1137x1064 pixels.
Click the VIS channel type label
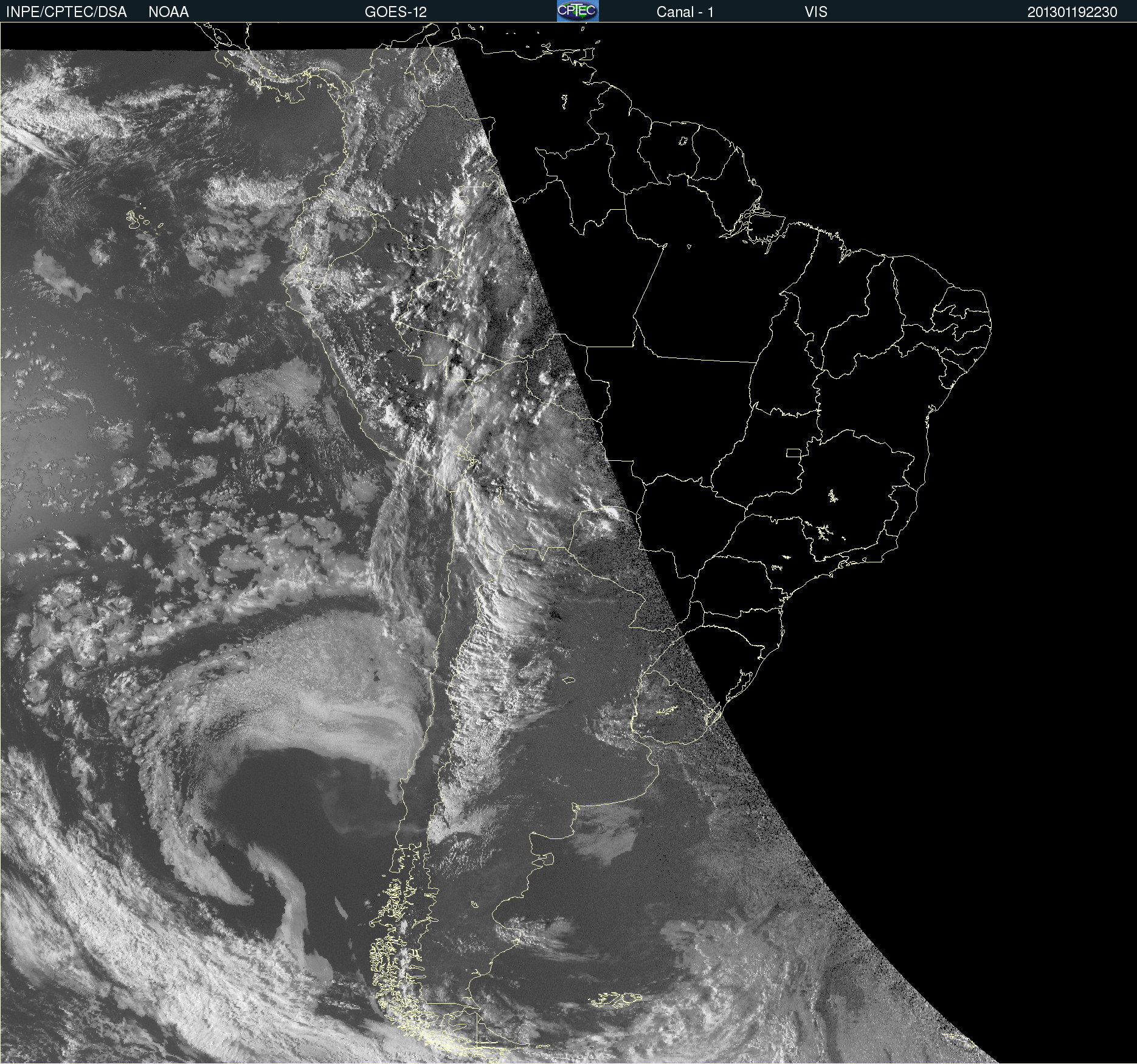[x=815, y=12]
